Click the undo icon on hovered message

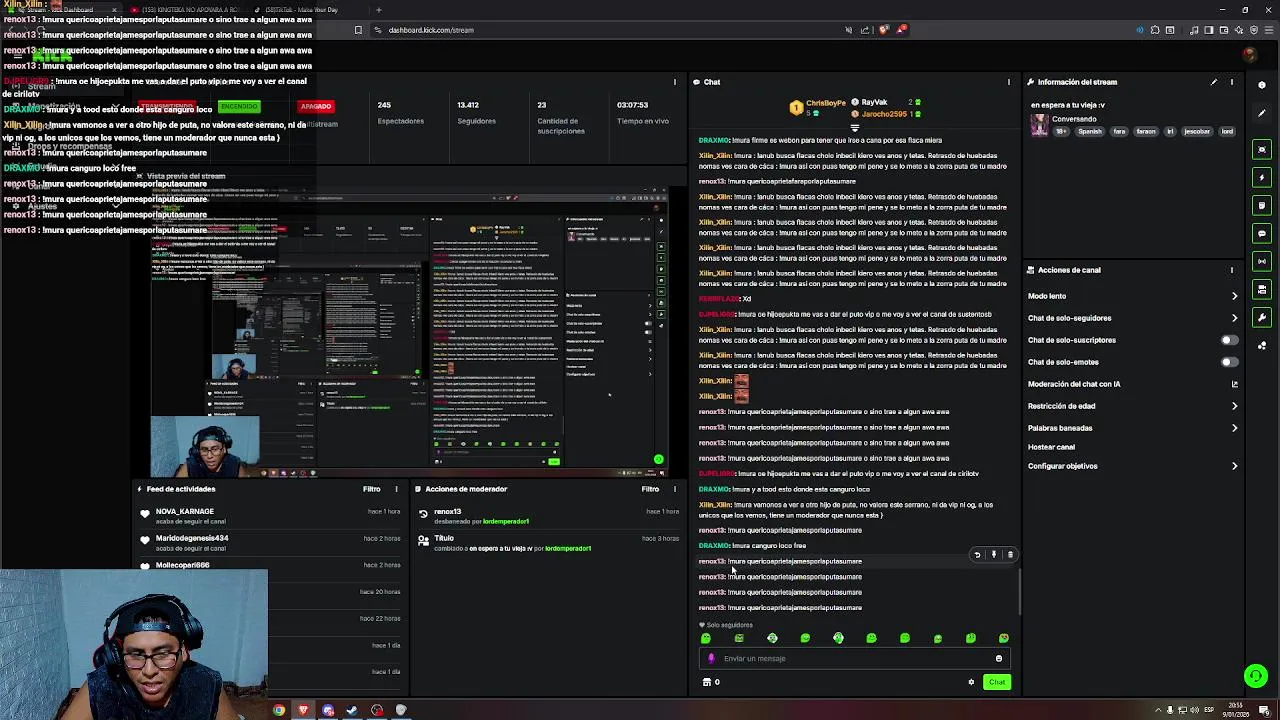977,555
